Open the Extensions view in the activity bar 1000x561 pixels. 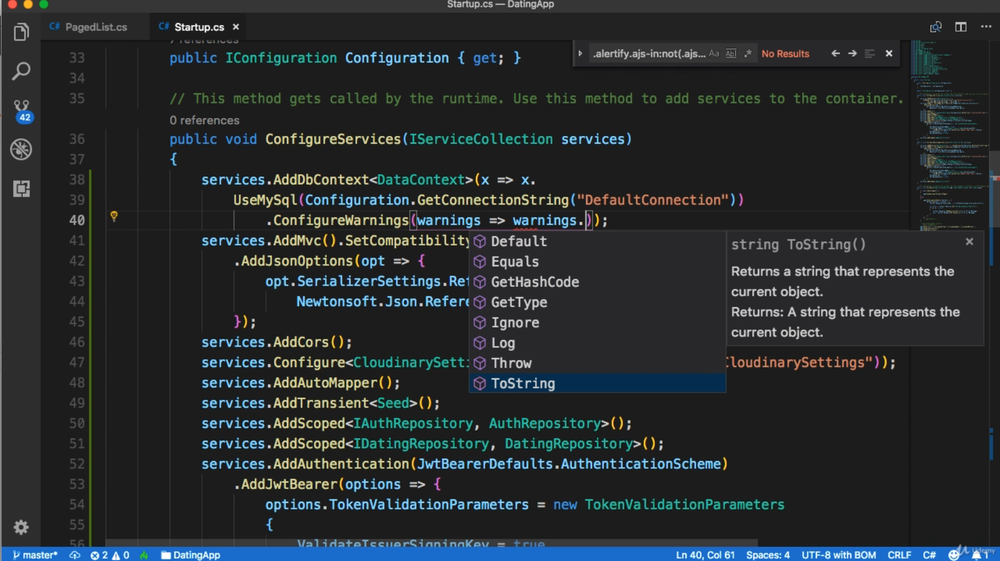[x=21, y=189]
